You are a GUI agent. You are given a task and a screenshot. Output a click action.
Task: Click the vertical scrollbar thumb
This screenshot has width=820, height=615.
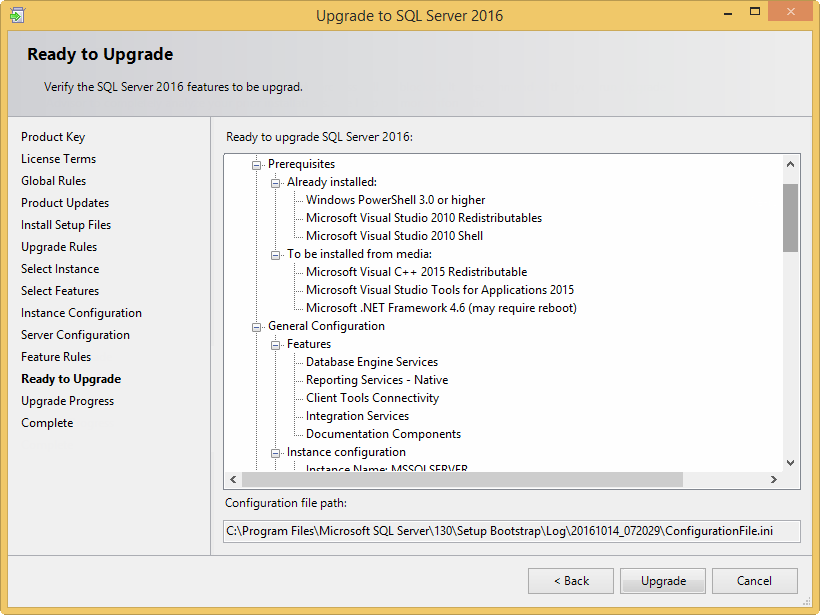(x=790, y=218)
